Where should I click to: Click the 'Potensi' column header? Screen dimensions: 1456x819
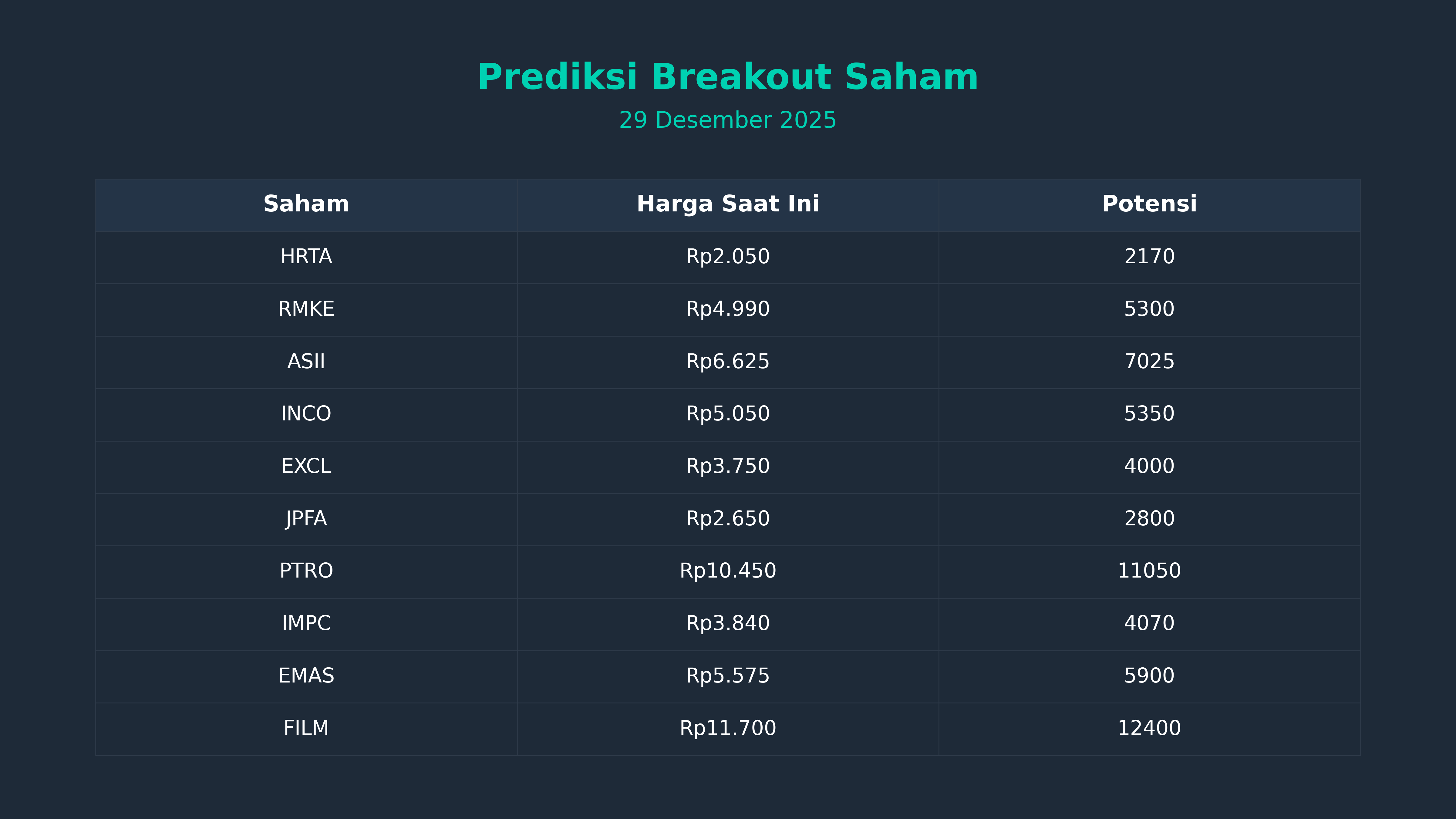click(x=1149, y=204)
